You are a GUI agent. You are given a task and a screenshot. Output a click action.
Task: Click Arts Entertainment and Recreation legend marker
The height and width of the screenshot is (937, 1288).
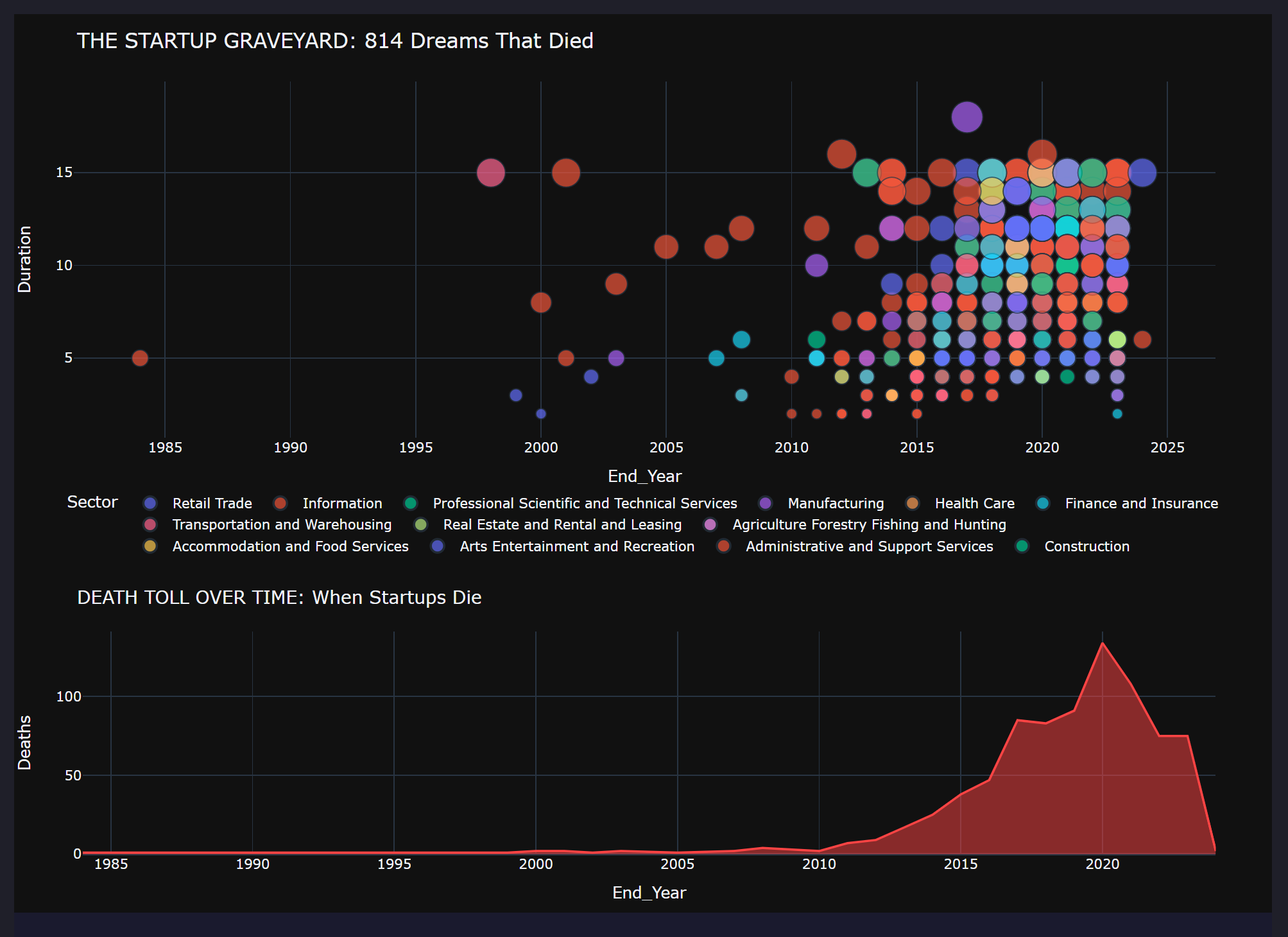pyautogui.click(x=438, y=547)
